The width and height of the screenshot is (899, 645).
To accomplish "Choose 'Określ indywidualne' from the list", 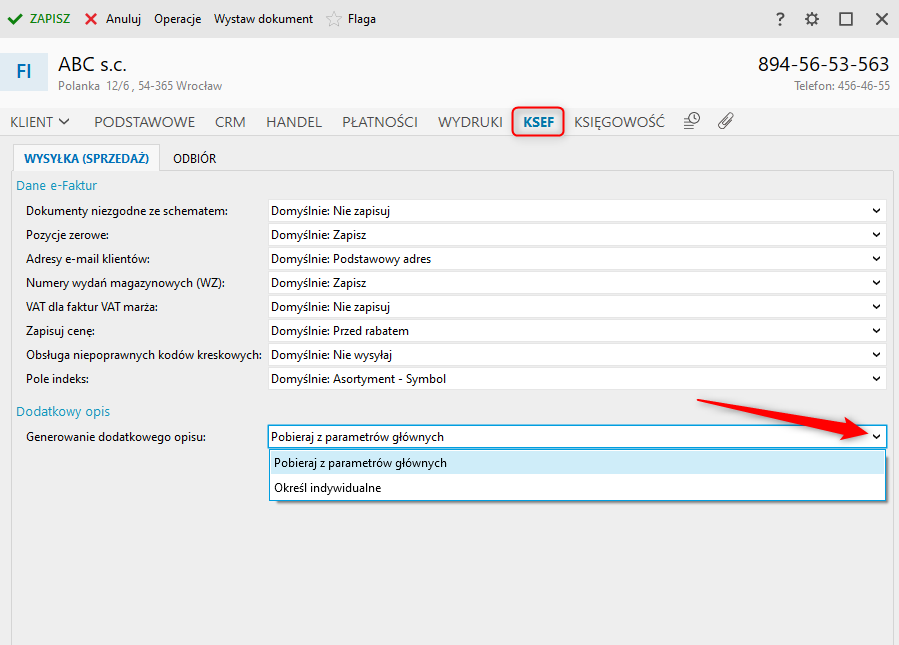I will (x=327, y=488).
